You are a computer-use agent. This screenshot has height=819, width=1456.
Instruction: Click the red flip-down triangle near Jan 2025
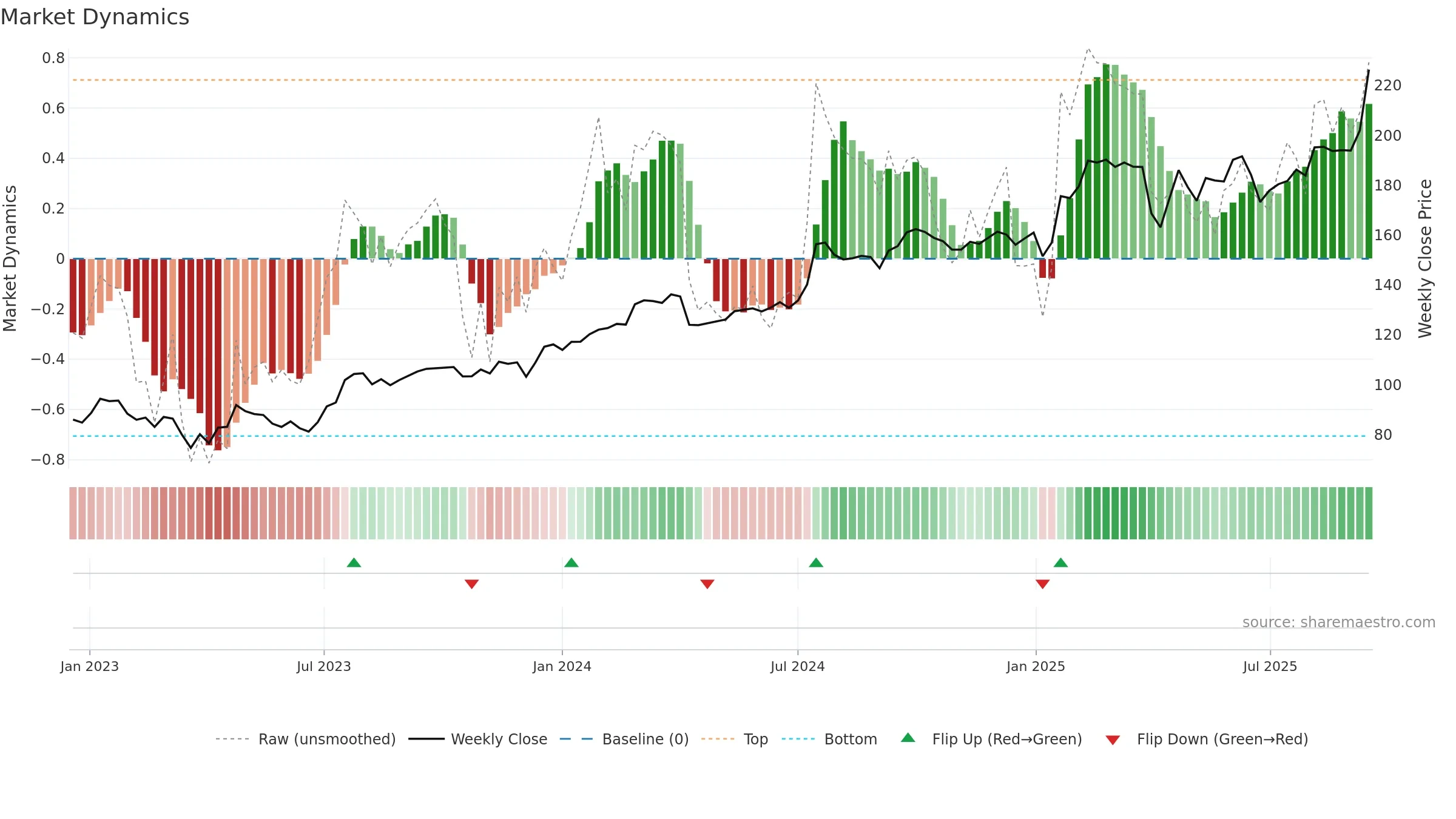click(1043, 584)
